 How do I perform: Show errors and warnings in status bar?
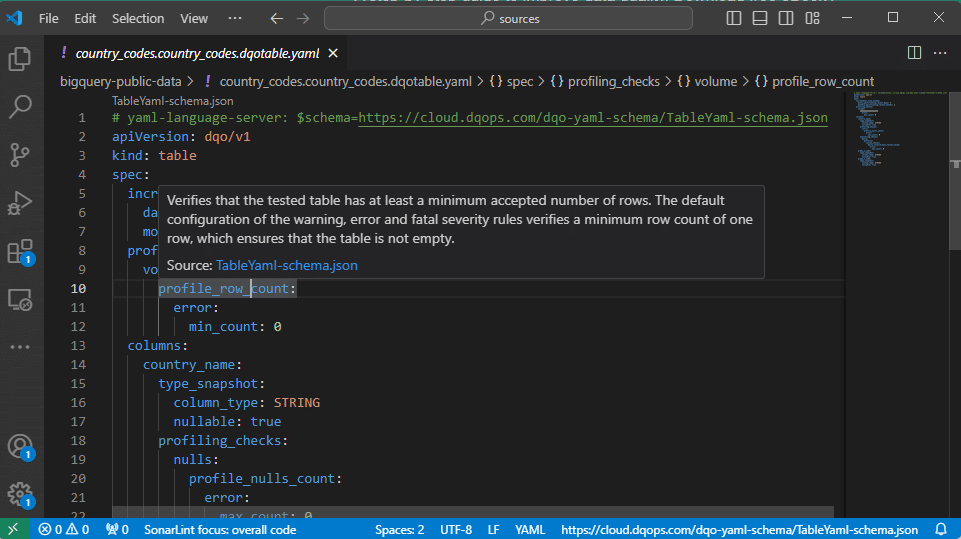click(64, 529)
